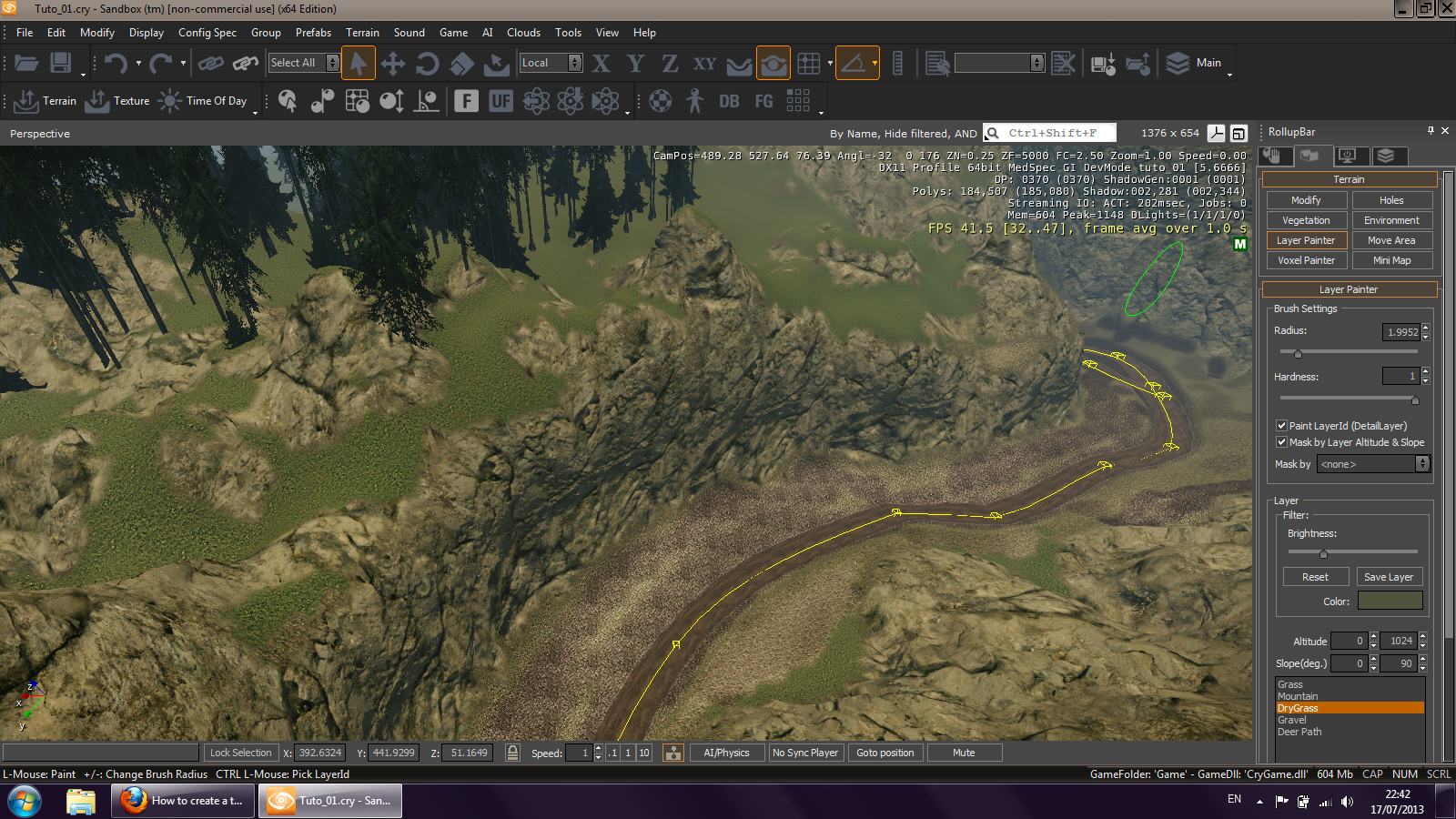The height and width of the screenshot is (819, 1456).
Task: Select the Rotate tool
Action: point(427,63)
